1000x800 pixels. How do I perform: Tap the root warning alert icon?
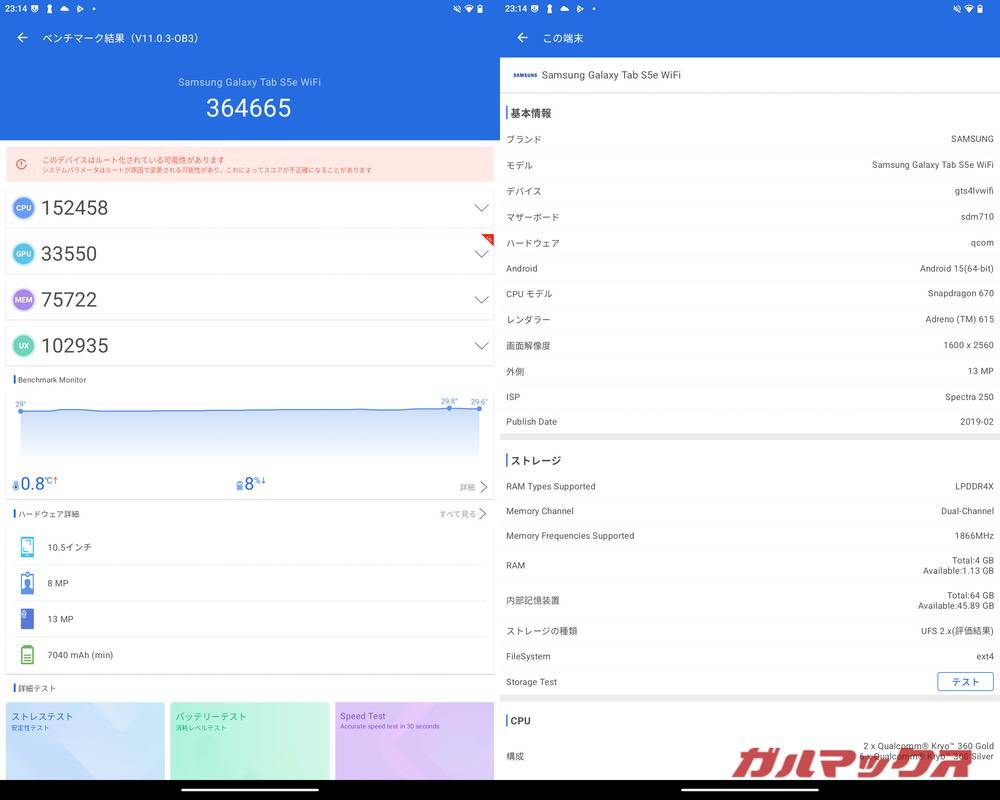23,164
